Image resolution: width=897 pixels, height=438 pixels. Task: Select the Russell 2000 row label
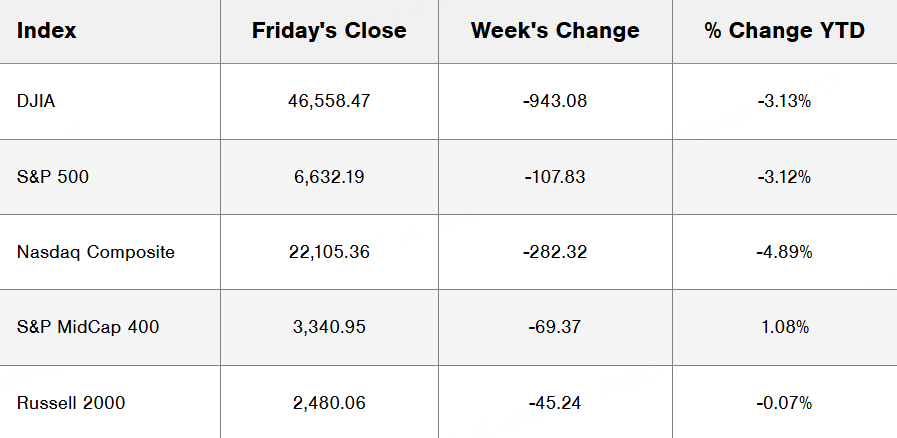[71, 403]
